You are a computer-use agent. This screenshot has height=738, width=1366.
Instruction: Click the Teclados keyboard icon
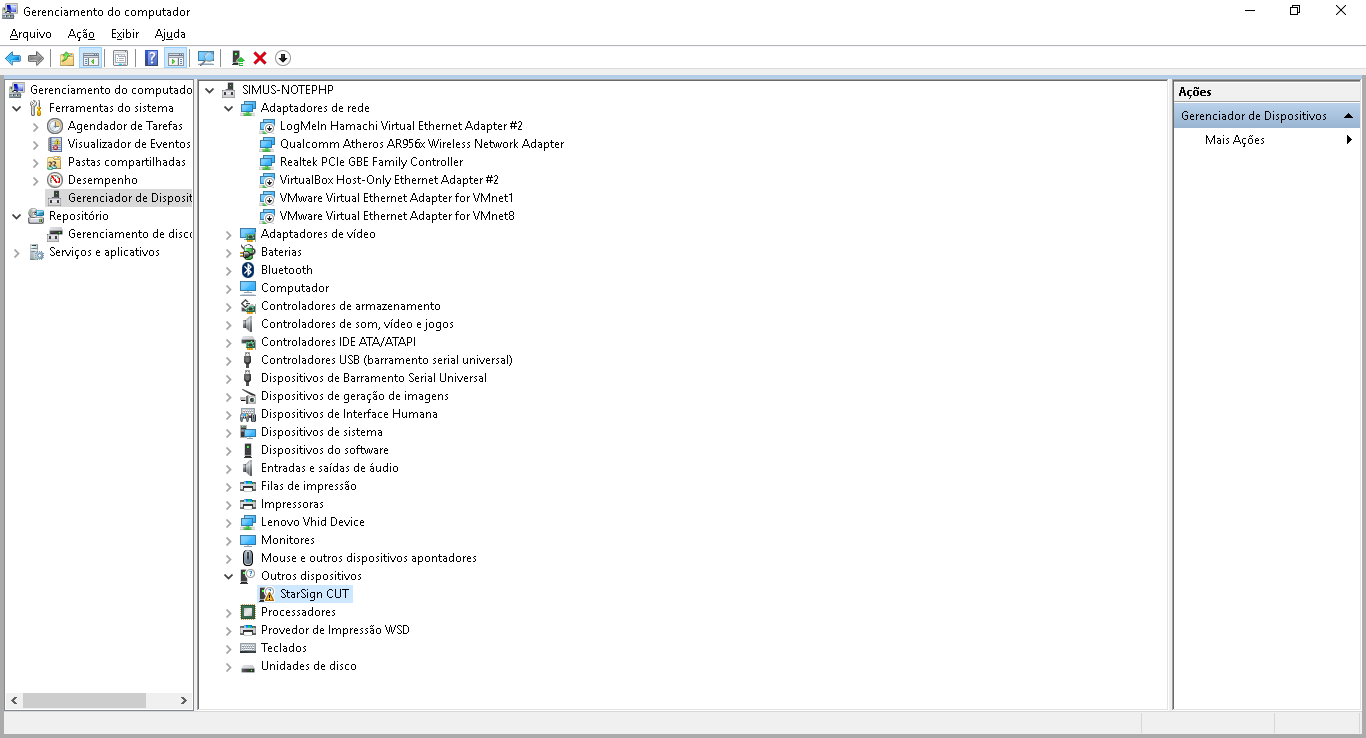[248, 648]
